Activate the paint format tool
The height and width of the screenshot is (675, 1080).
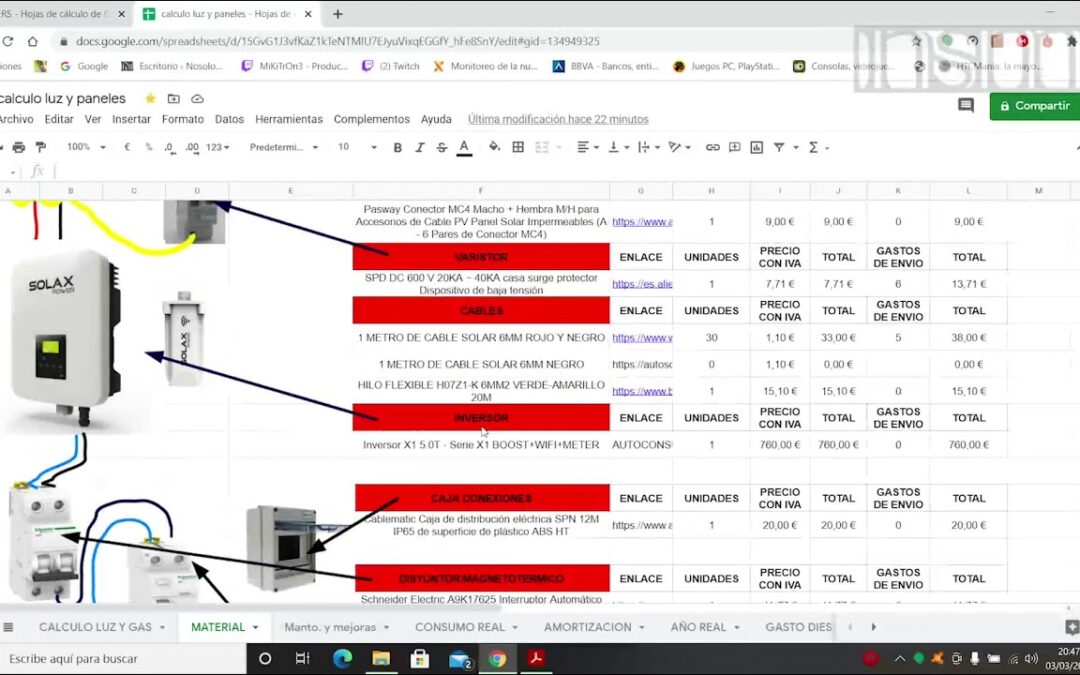click(x=41, y=147)
